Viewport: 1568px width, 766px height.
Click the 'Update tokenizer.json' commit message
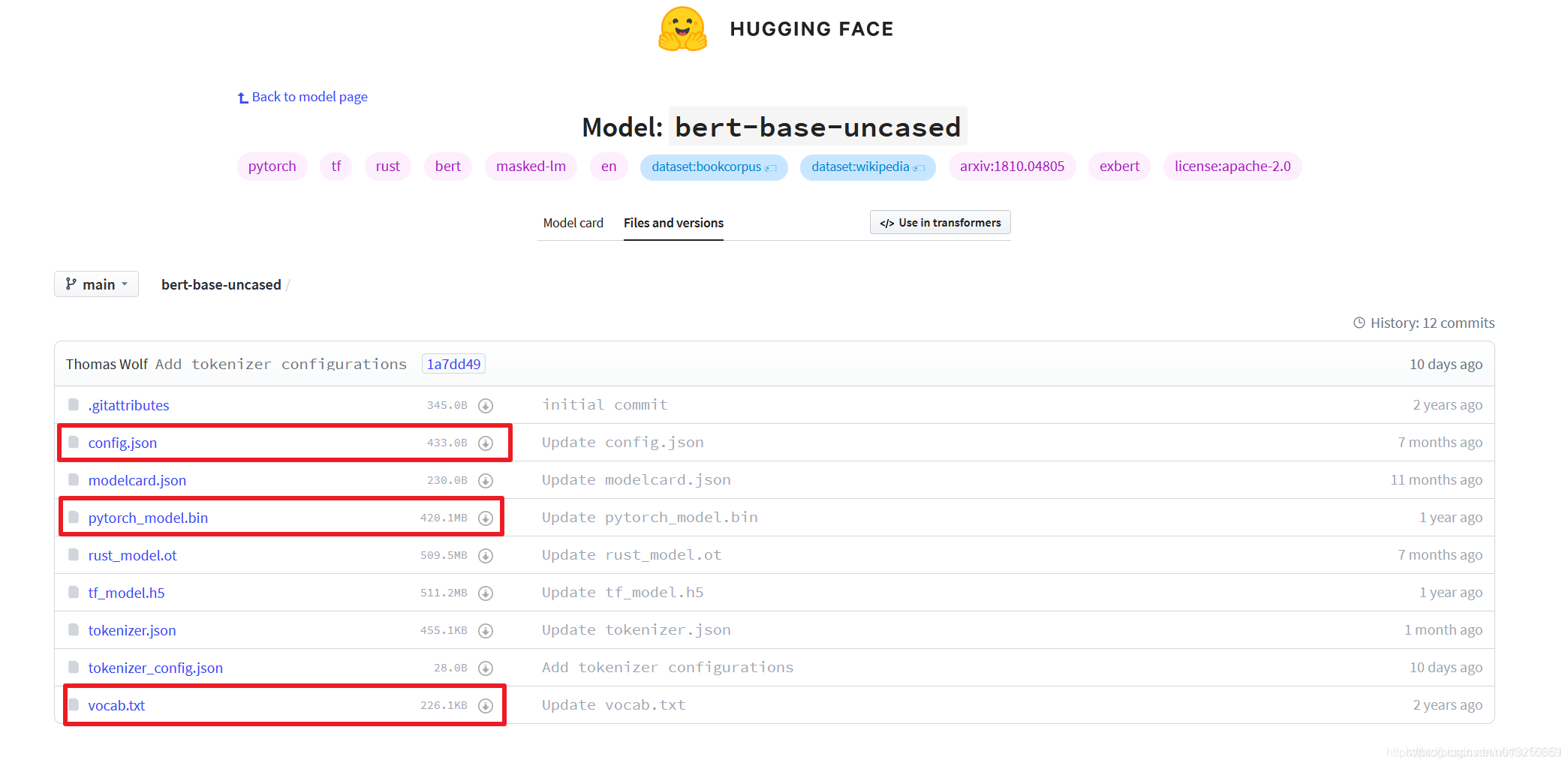click(637, 630)
